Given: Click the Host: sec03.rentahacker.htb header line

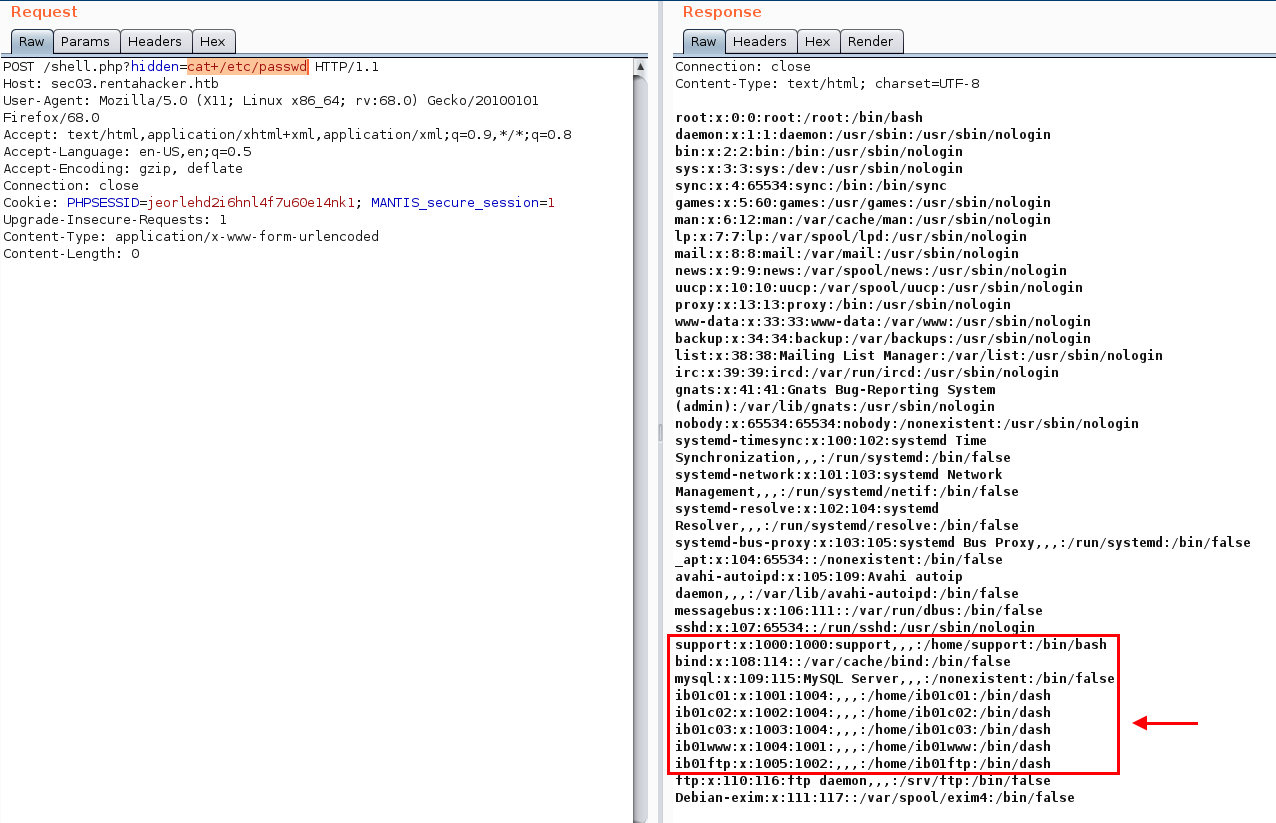Looking at the screenshot, I should [x=111, y=84].
